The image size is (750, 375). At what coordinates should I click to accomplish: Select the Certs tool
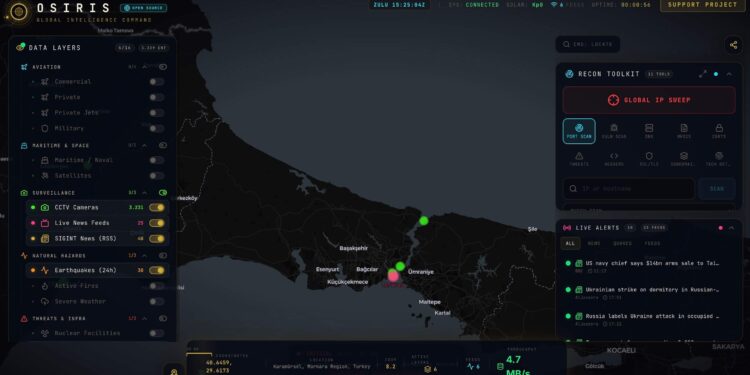pyautogui.click(x=719, y=131)
